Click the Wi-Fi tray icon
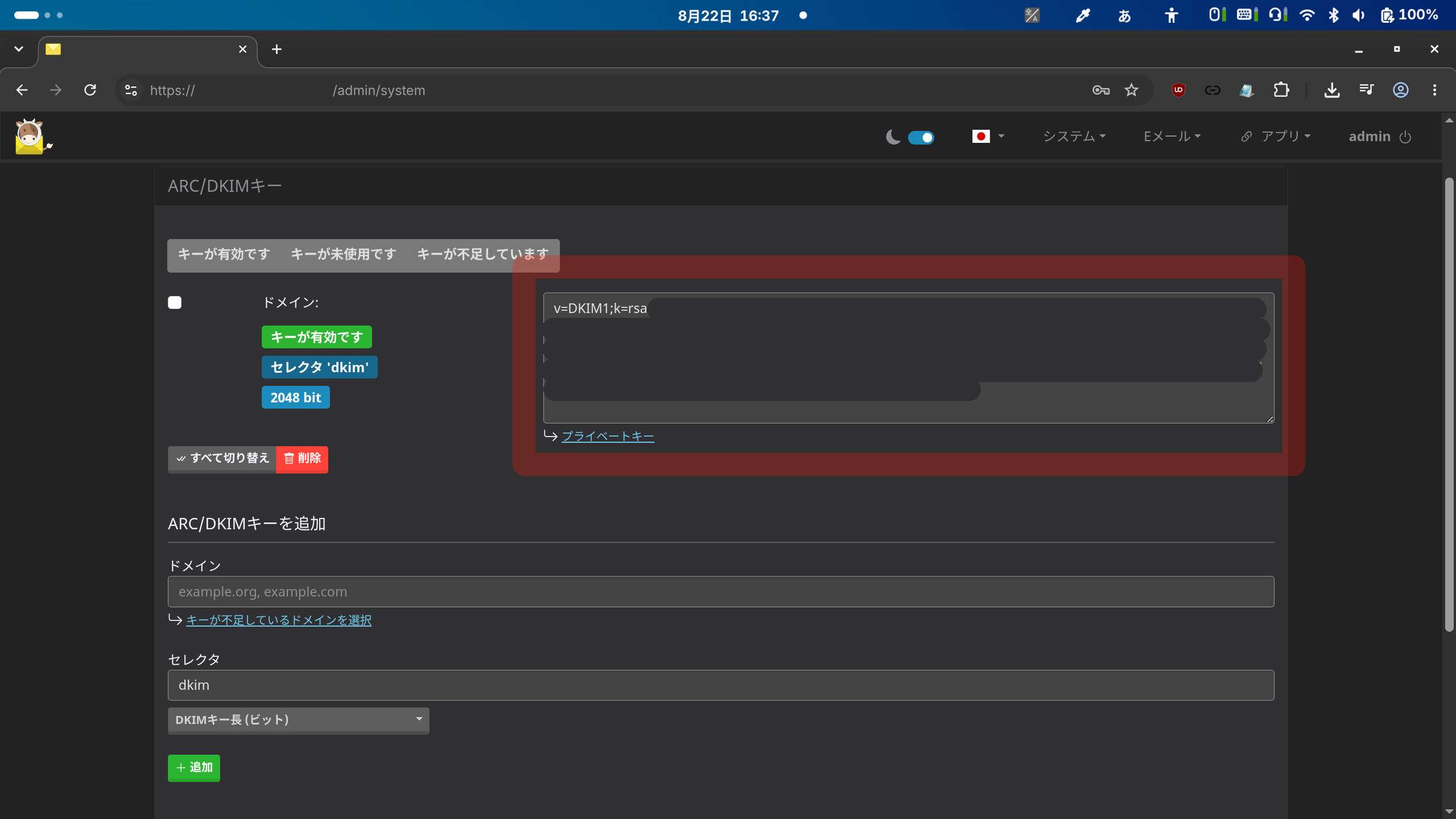The width and height of the screenshot is (1456, 819). (x=1307, y=15)
